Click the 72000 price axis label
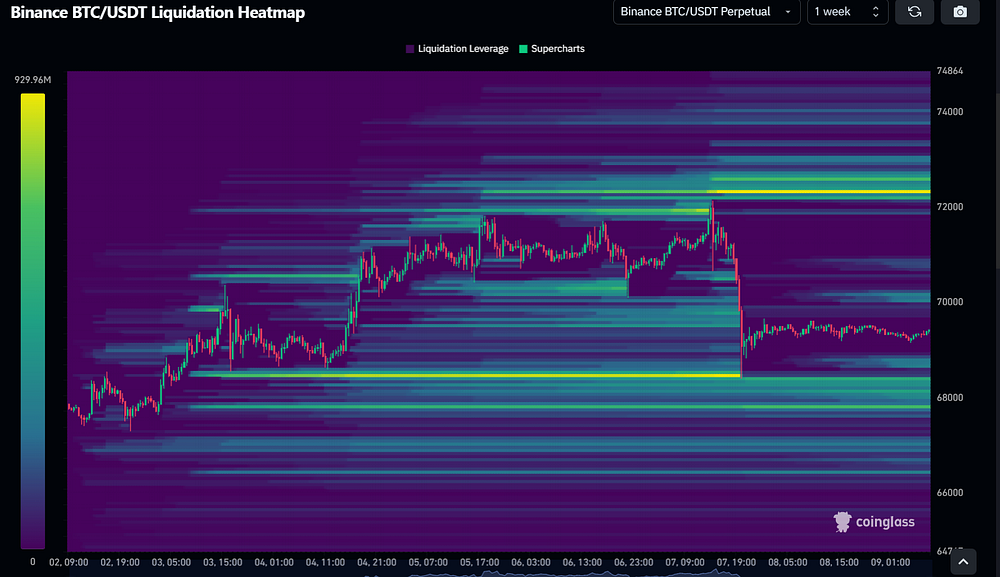This screenshot has height=577, width=1000. coord(950,207)
